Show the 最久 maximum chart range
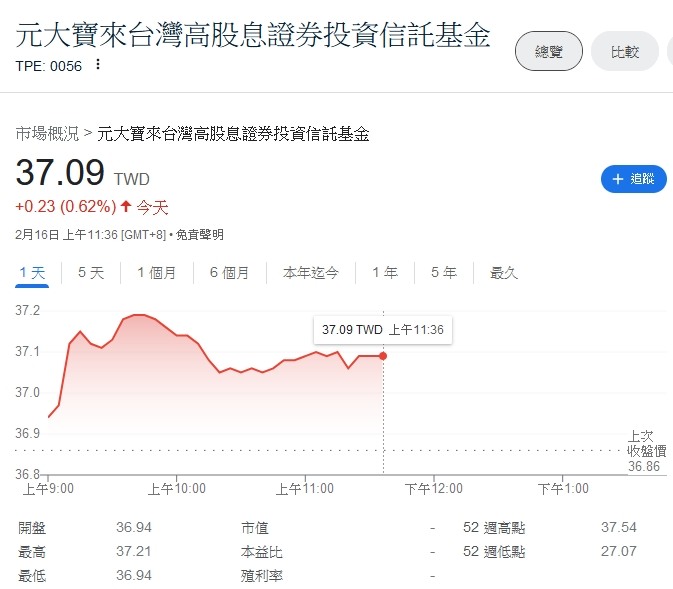Viewport: 673px width, 589px height. click(x=504, y=273)
